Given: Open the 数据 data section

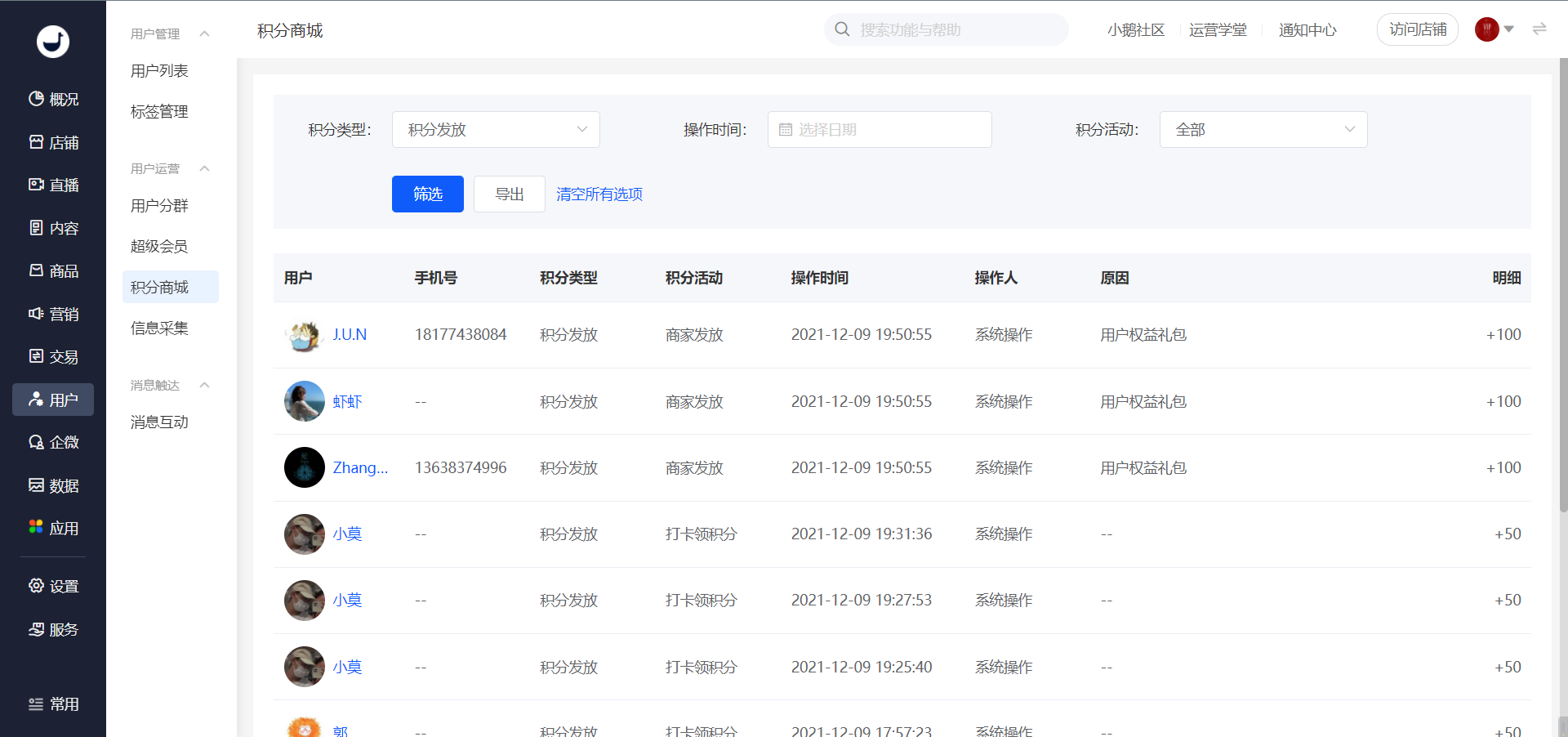Looking at the screenshot, I should coord(53,485).
